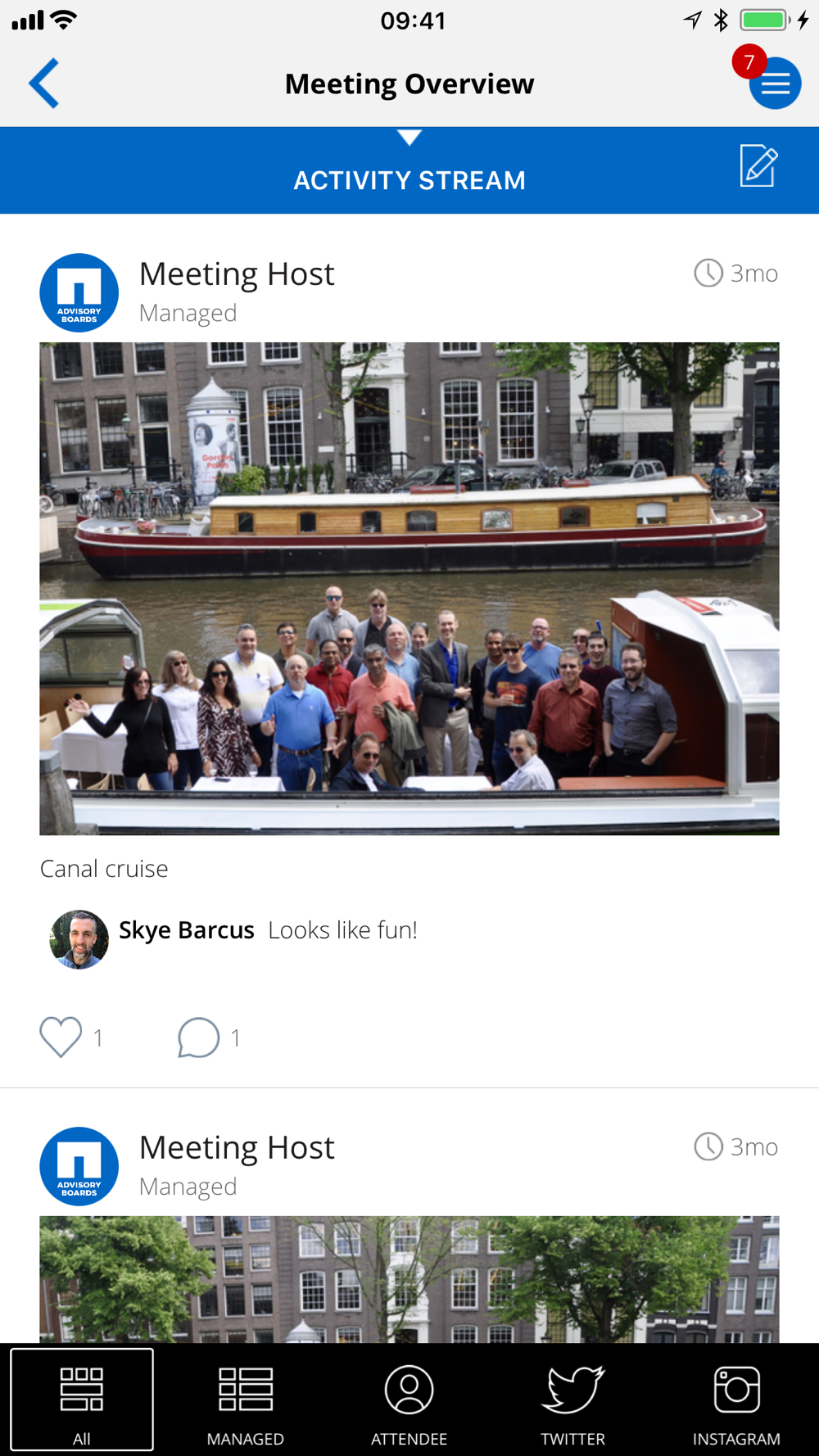Open the second post's canal photo
819x1456 pixels.
pos(409,1279)
